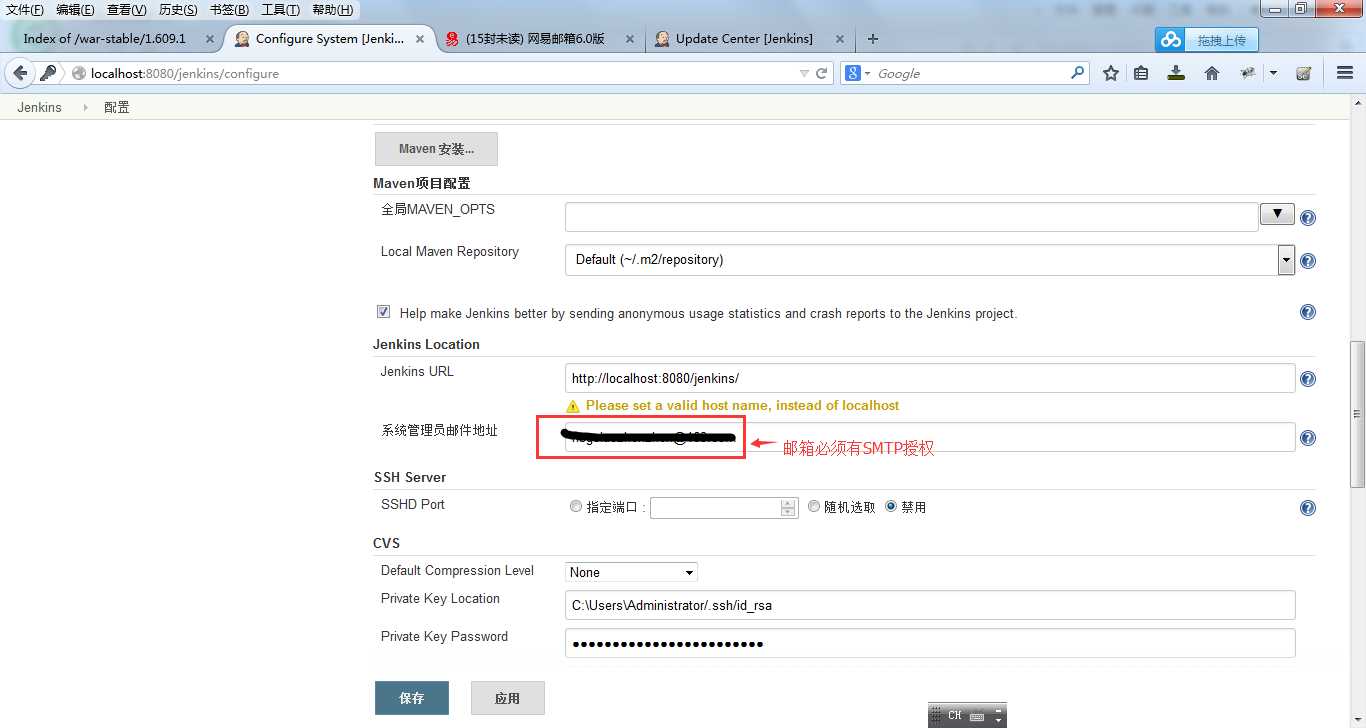Viewport: 1366px width, 728px height.
Task: Close the Update Center tab
Action: (838, 39)
